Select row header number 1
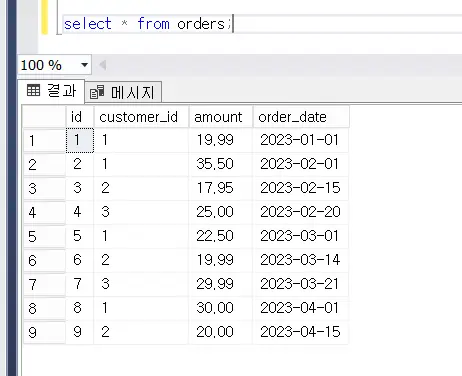Screen dimensions: 462x376 coord(44,141)
